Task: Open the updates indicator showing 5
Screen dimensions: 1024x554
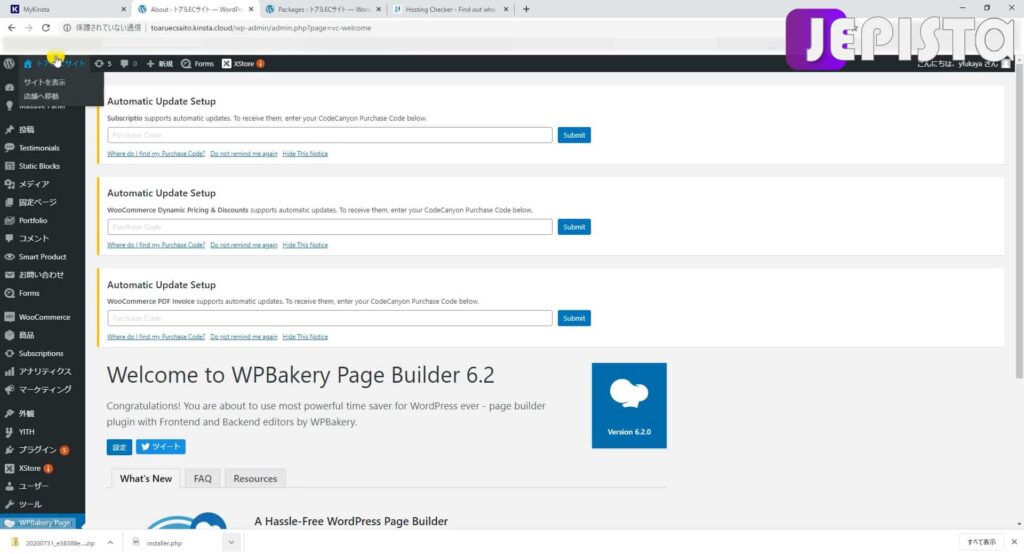Action: (103, 63)
